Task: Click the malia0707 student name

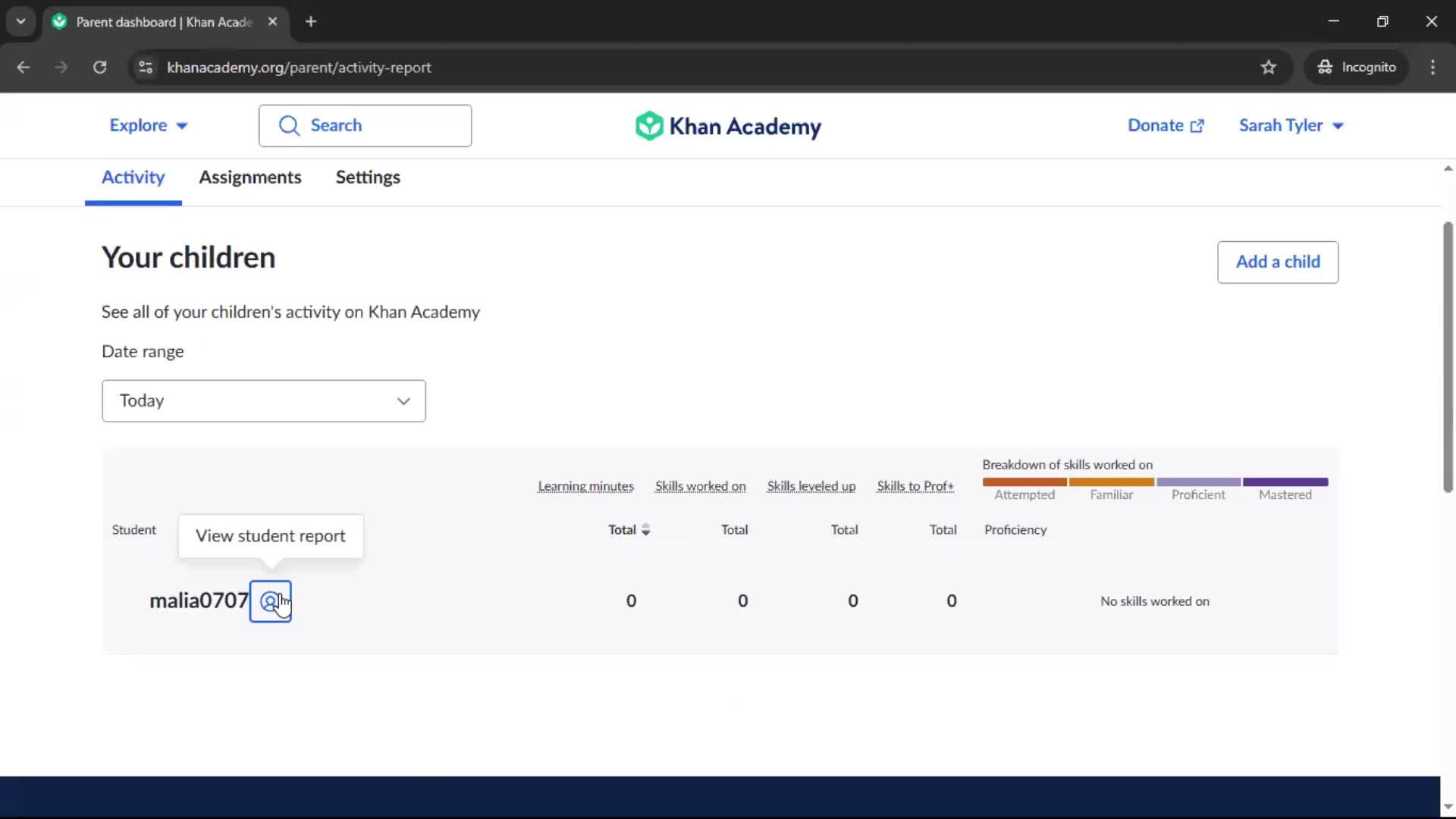Action: [199, 601]
